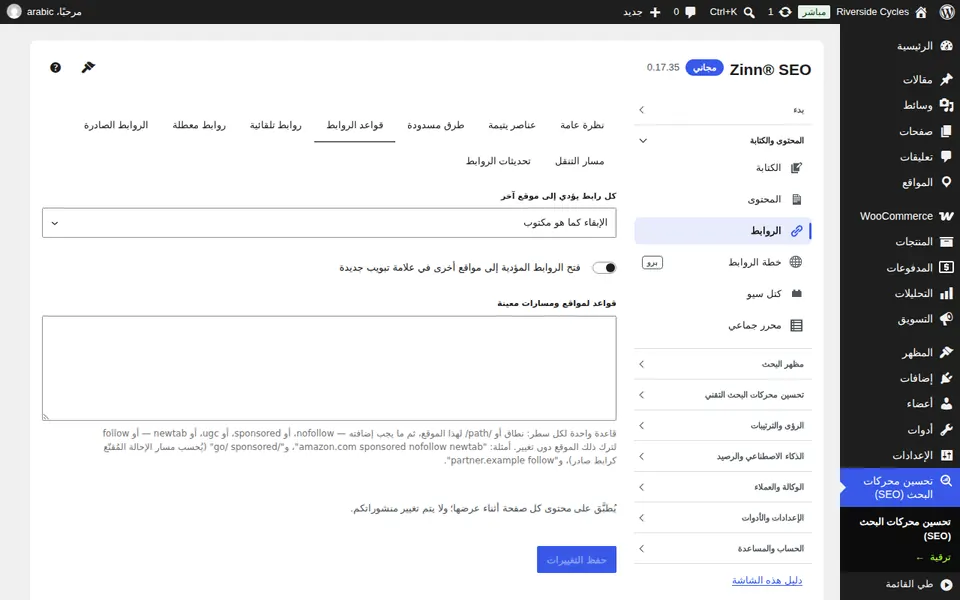The width and height of the screenshot is (960, 600).
Task: Switch to نظرة عامة tab
Action: (582, 125)
